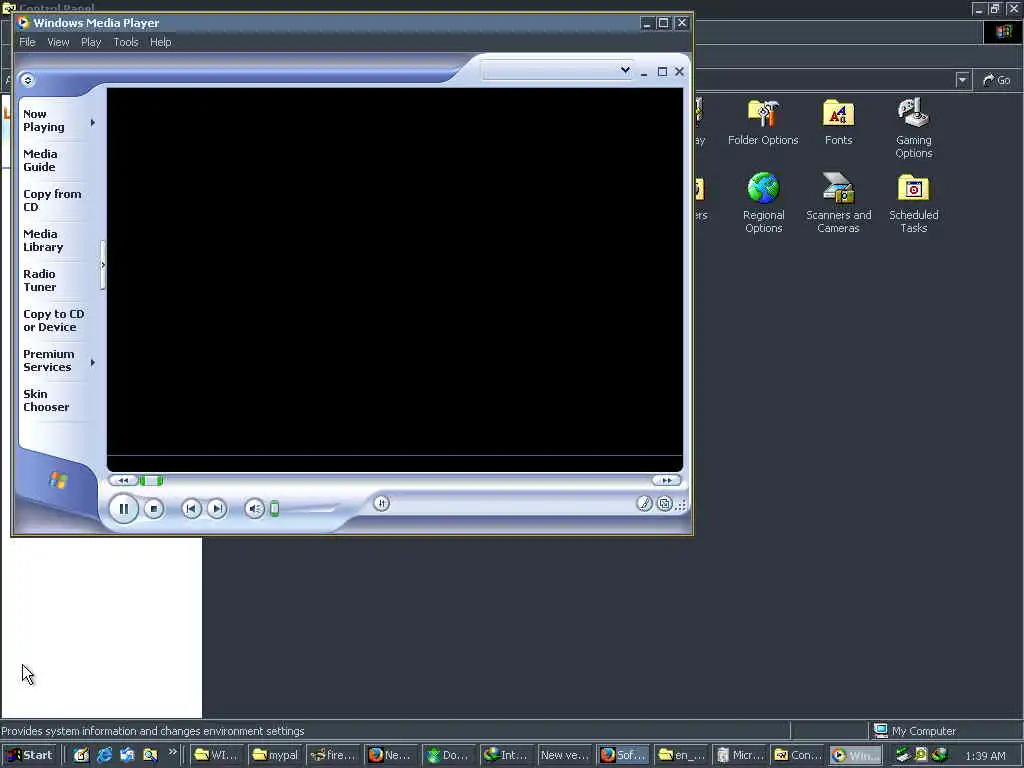Toggle the menu bar hide button

(x=27, y=80)
